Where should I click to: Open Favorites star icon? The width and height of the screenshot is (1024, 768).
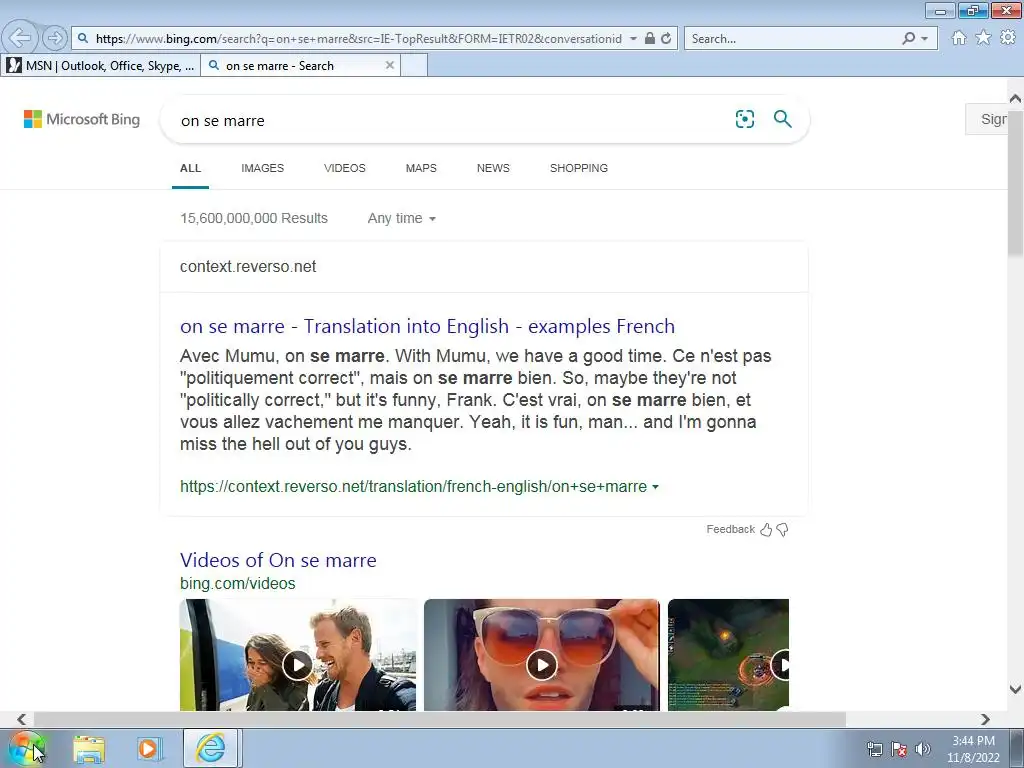tap(983, 38)
